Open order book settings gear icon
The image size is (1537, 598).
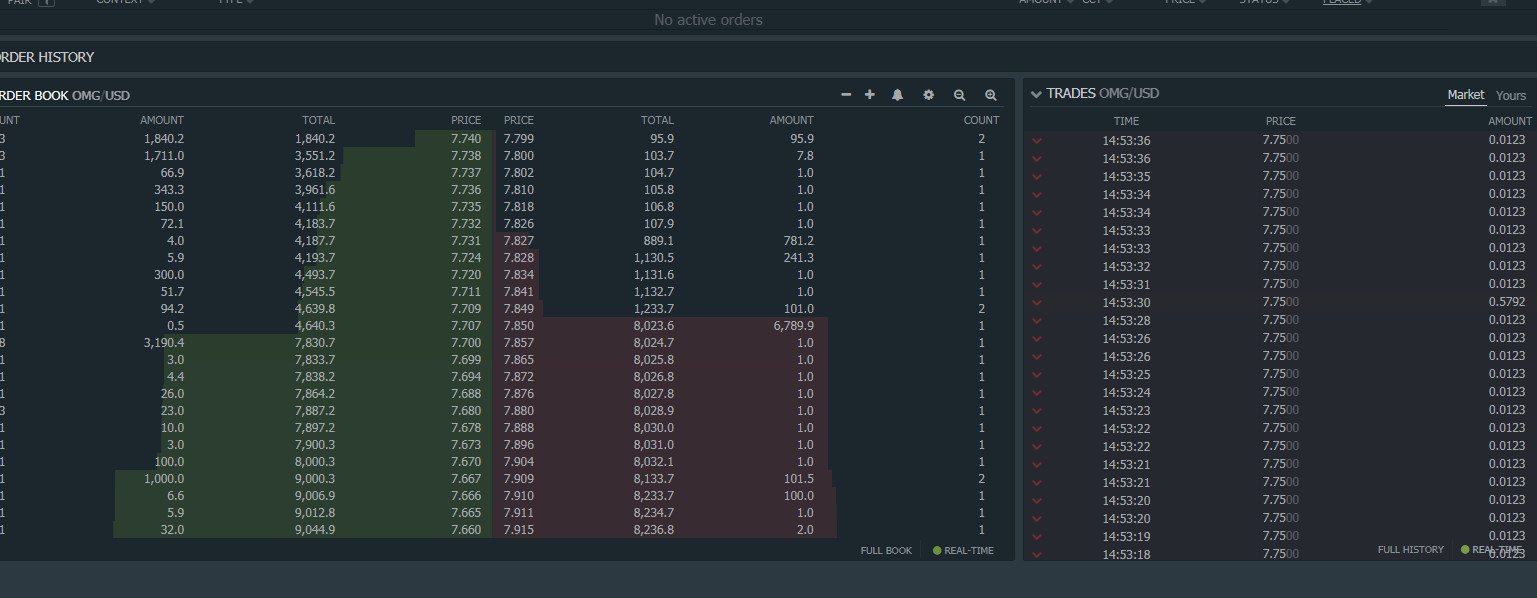pyautogui.click(x=929, y=95)
